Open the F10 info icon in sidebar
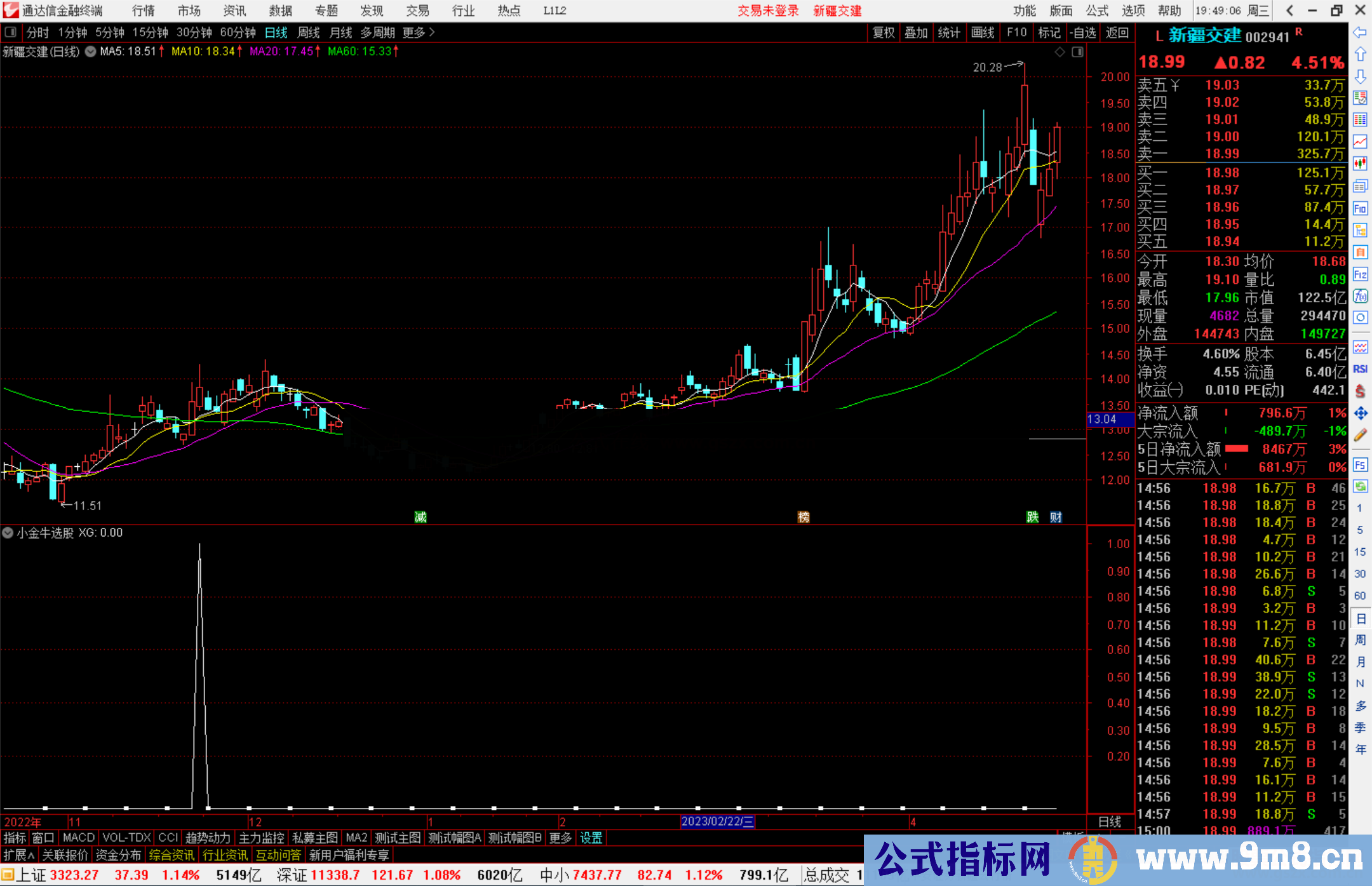 click(x=1360, y=208)
